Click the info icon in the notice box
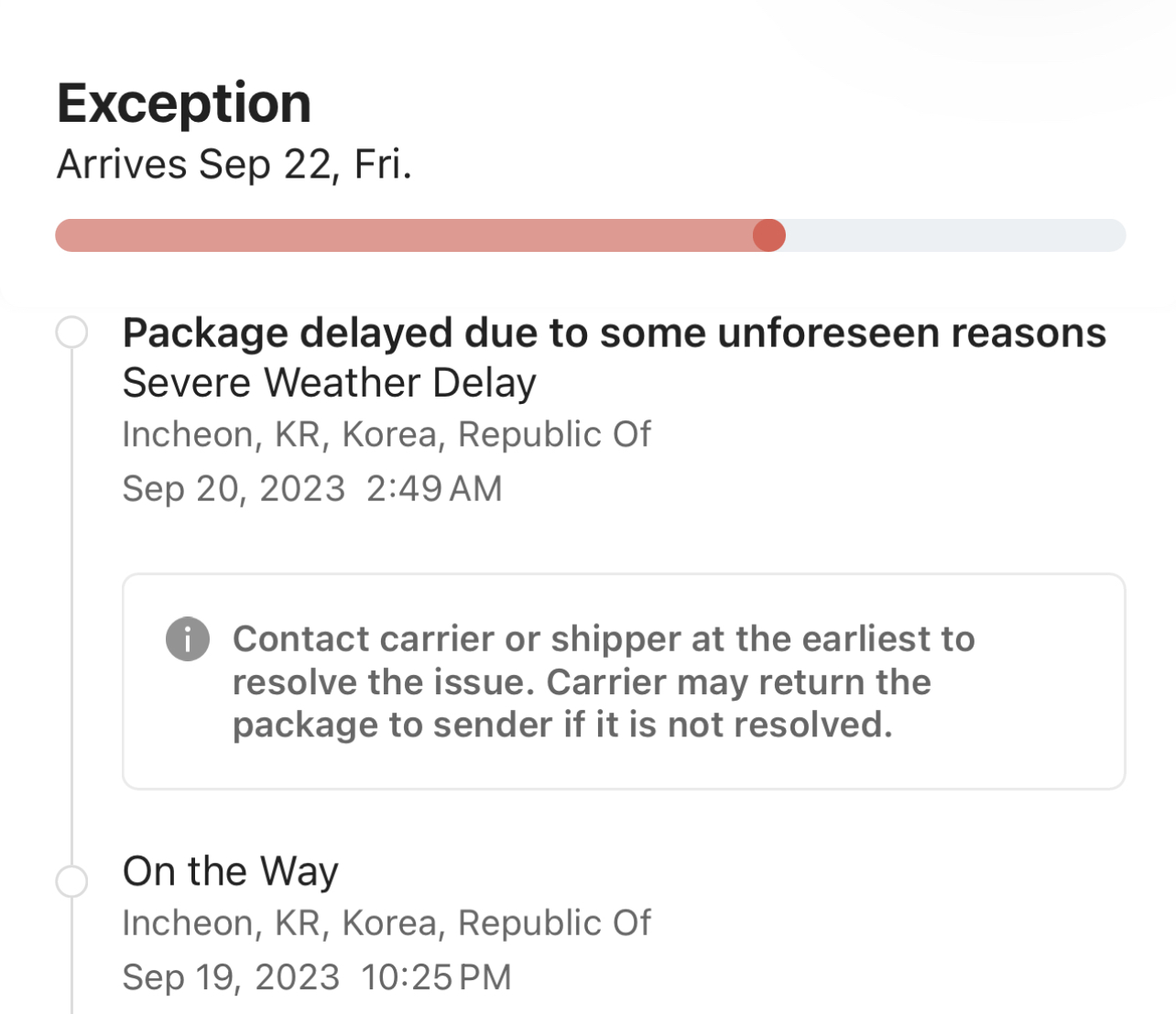 pos(188,638)
